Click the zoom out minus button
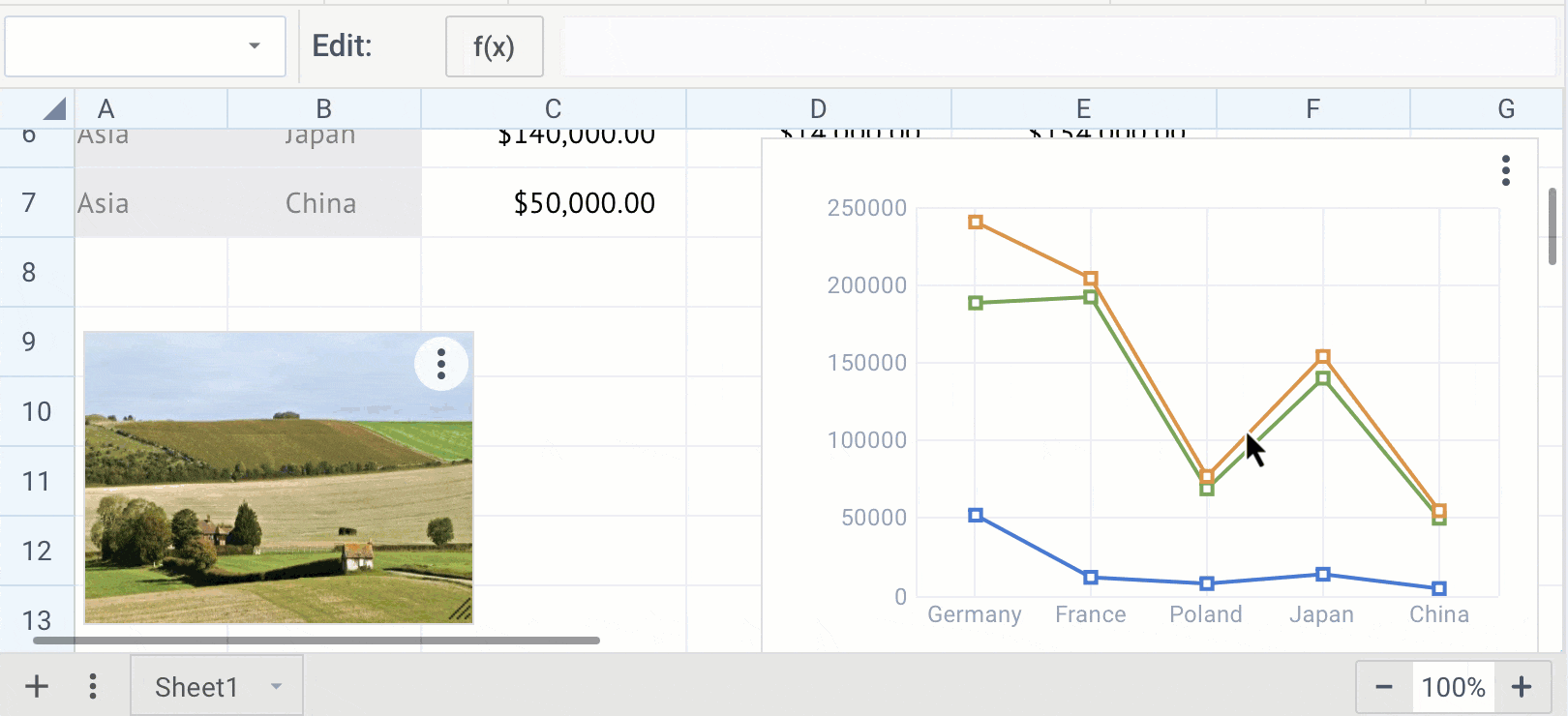 [x=1384, y=687]
